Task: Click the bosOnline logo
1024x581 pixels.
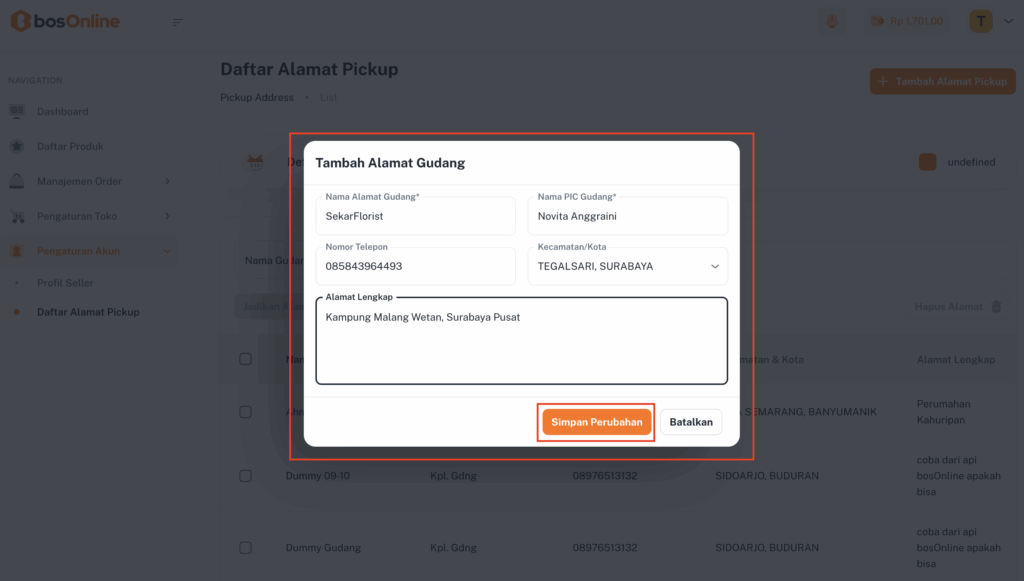Action: click(64, 21)
